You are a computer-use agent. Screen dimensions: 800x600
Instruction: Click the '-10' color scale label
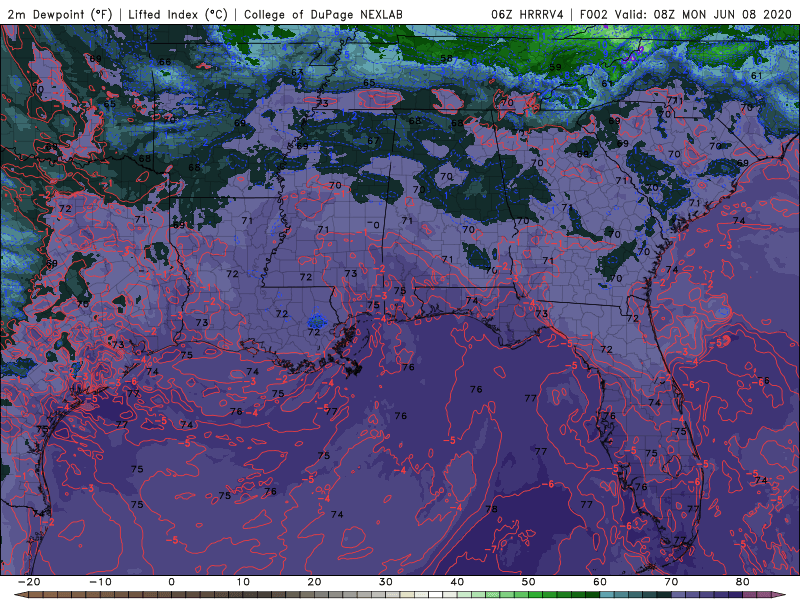click(x=100, y=582)
